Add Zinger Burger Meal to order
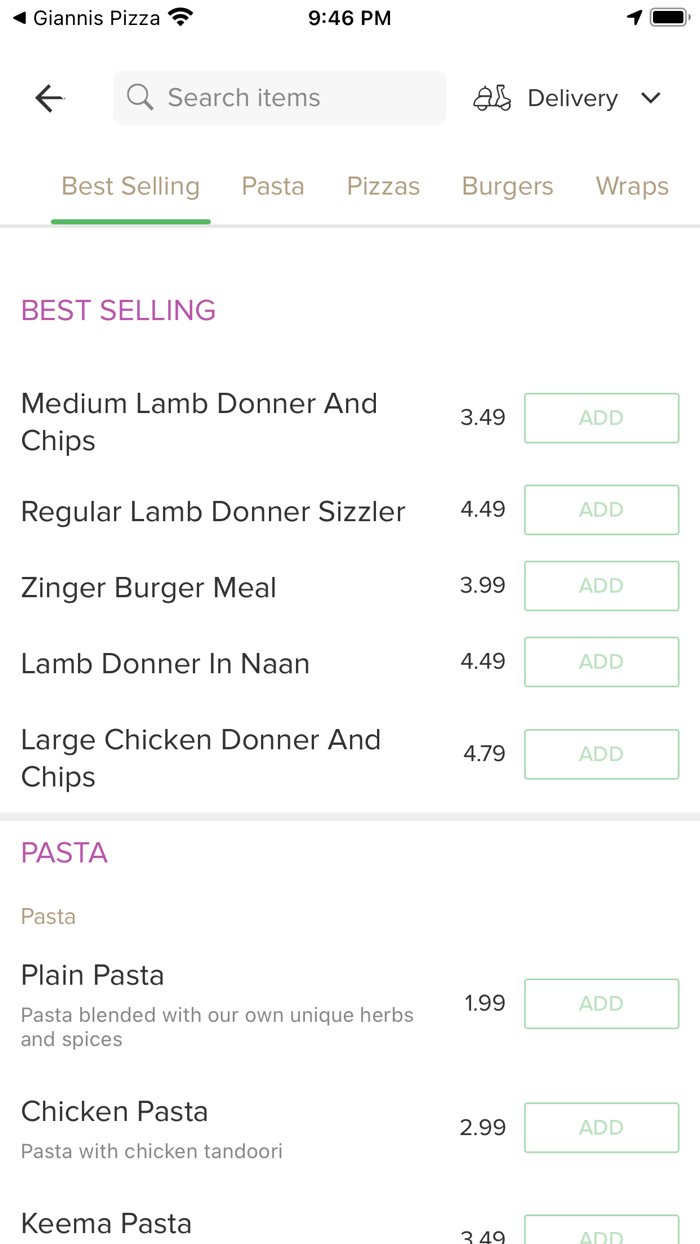The height and width of the screenshot is (1244, 700). pyautogui.click(x=601, y=586)
